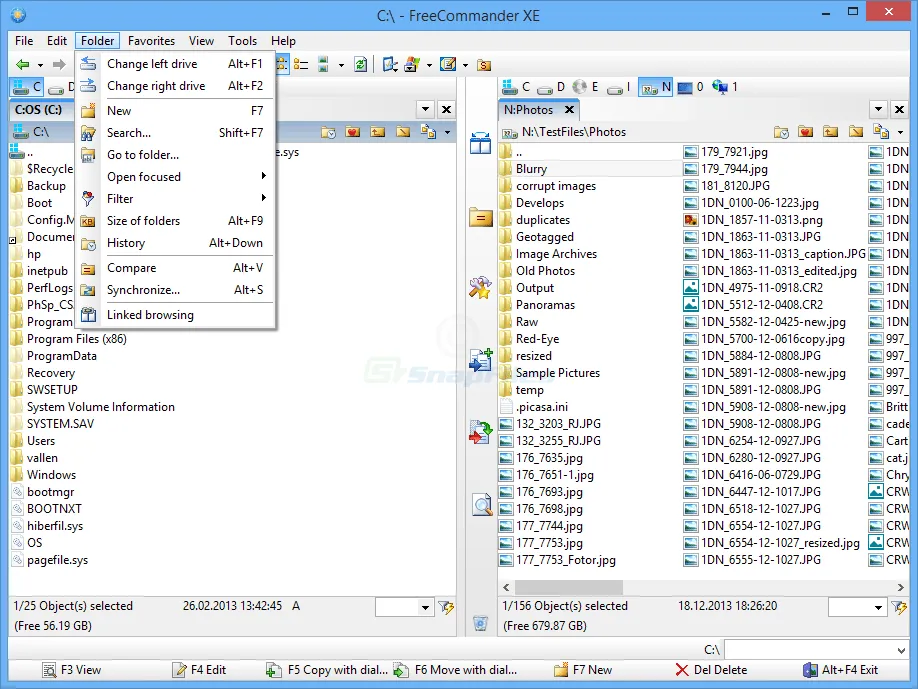Expand the thumbnail view dropdown arrow

click(341, 65)
